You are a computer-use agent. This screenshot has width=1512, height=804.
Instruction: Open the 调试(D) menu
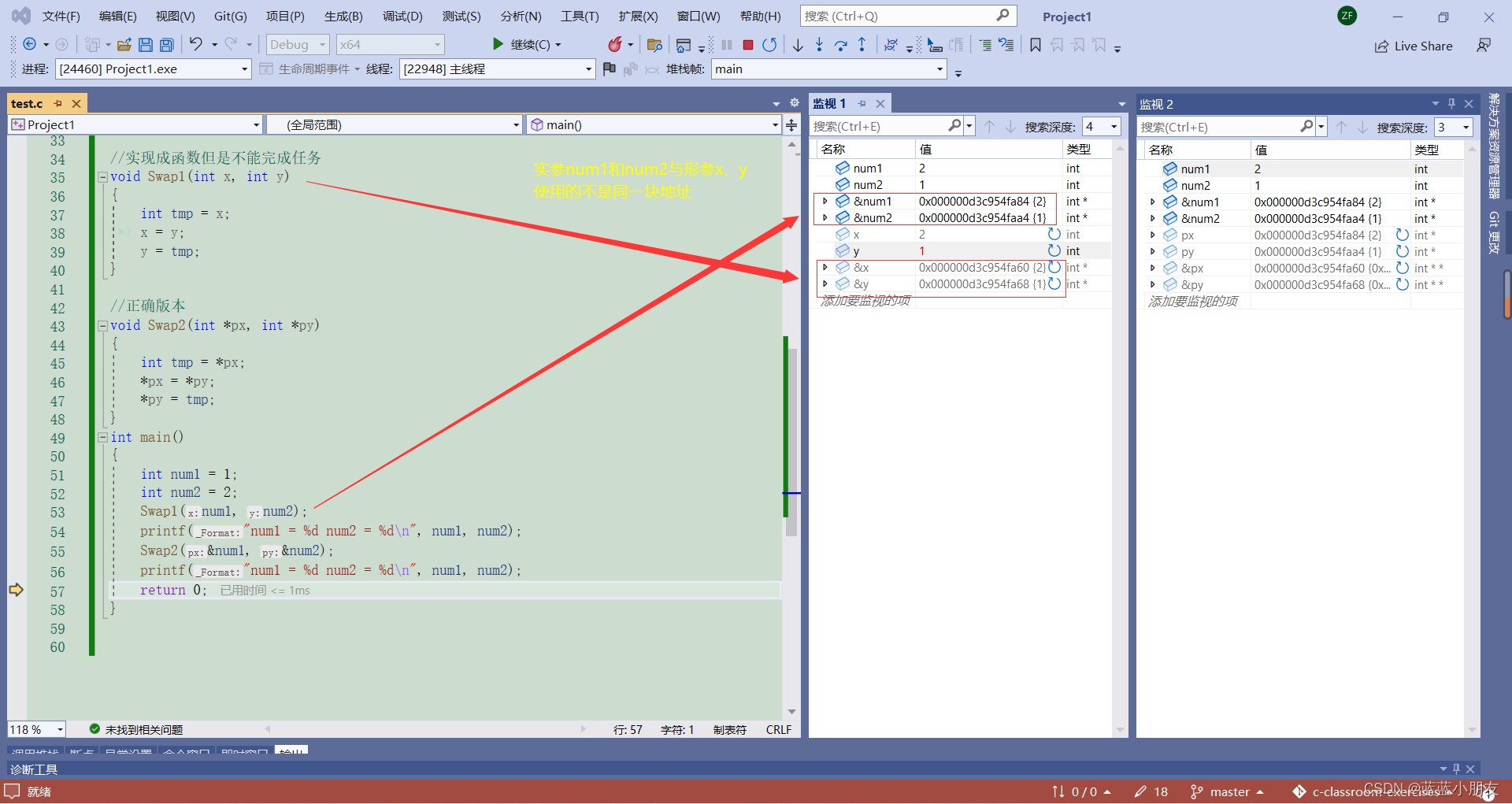point(402,16)
